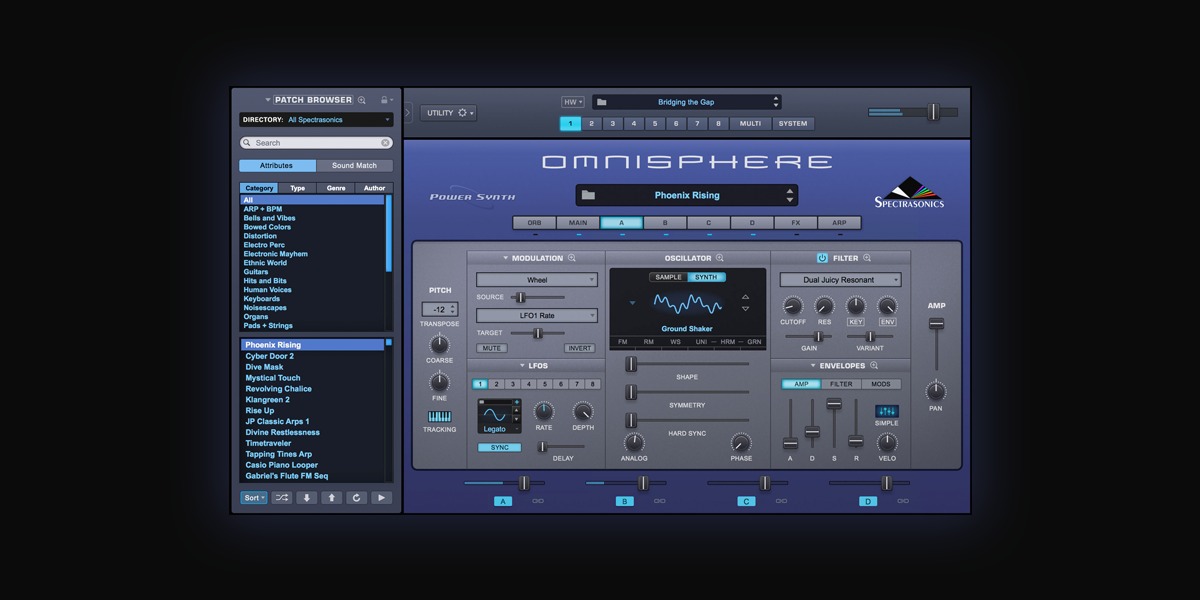This screenshot has width=1200, height=600.
Task: Click the Attributes button
Action: pos(277,166)
